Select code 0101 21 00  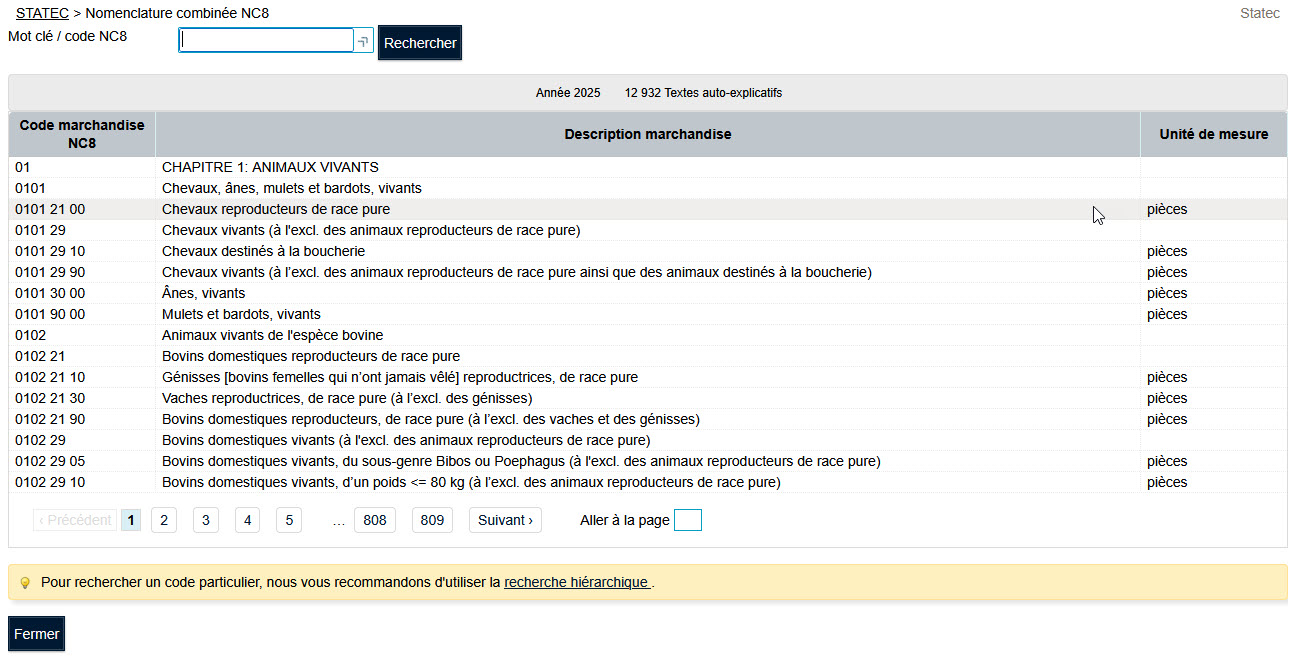click(x=50, y=209)
